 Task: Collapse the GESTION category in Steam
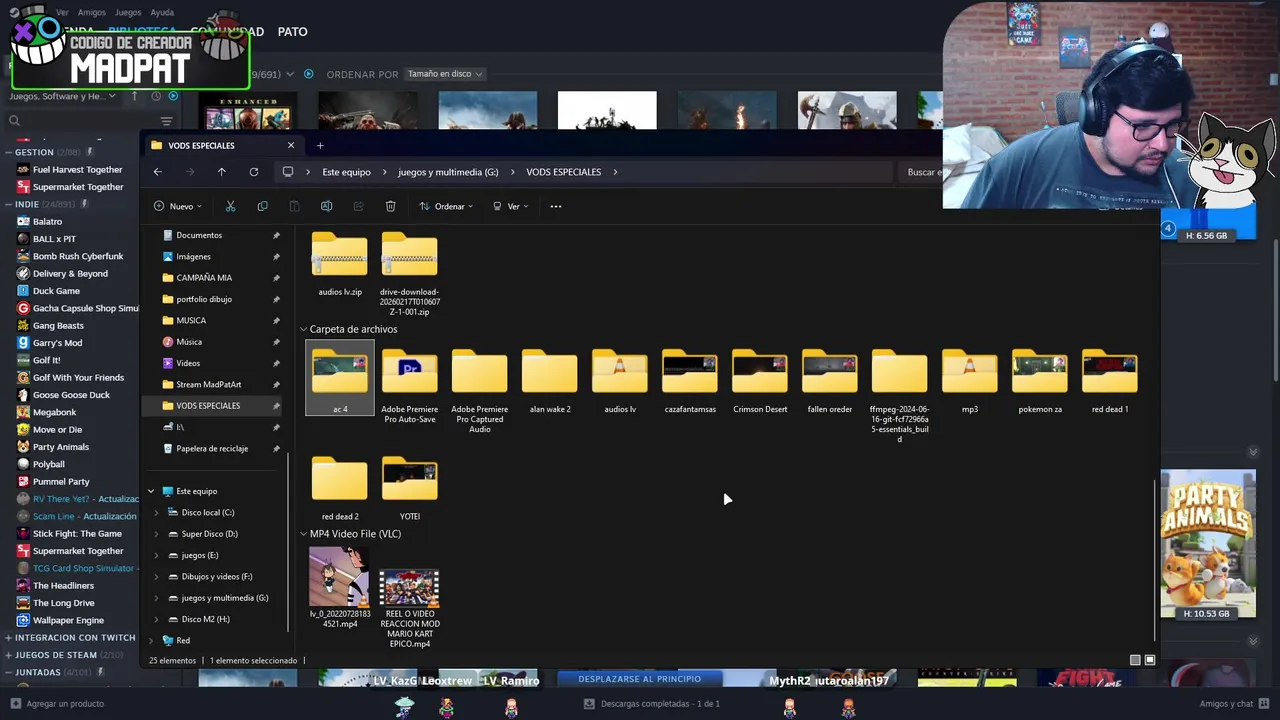point(8,152)
